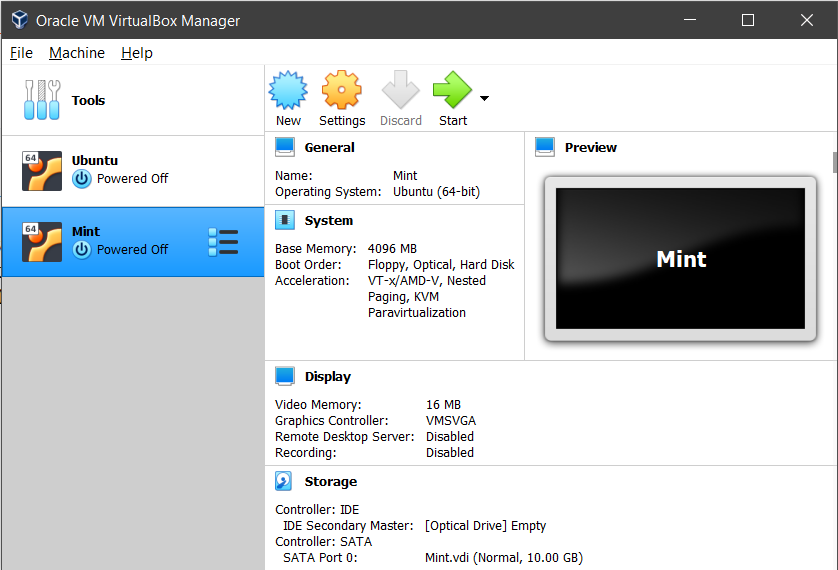Click the General section monitor icon
The height and width of the screenshot is (570, 838).
[x=285, y=147]
